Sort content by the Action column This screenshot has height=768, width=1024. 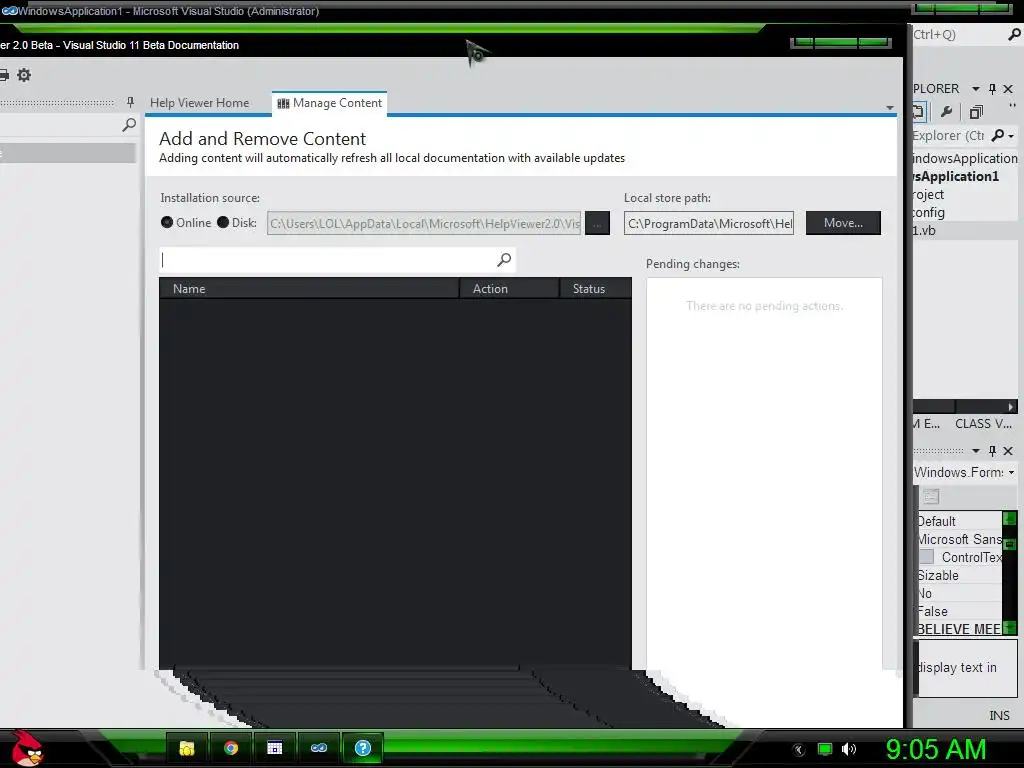pyautogui.click(x=509, y=289)
